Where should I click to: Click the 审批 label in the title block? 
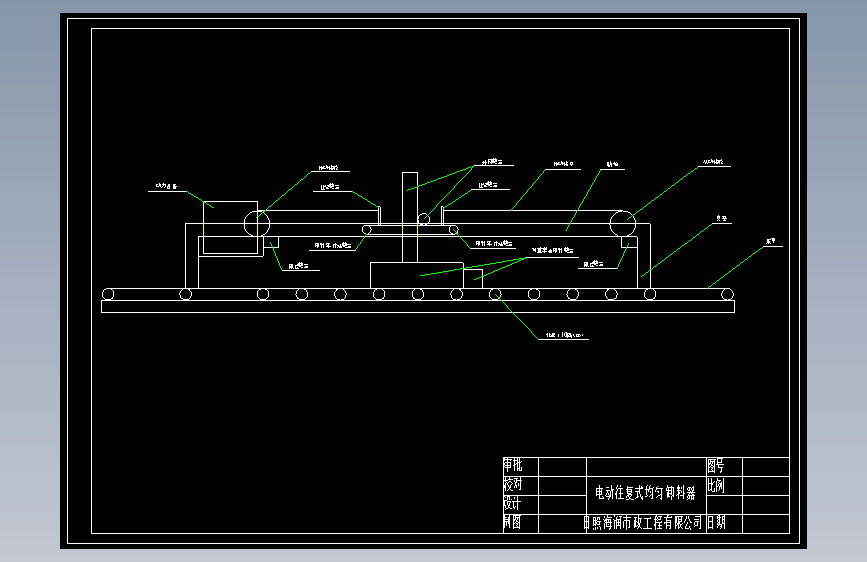click(x=513, y=465)
